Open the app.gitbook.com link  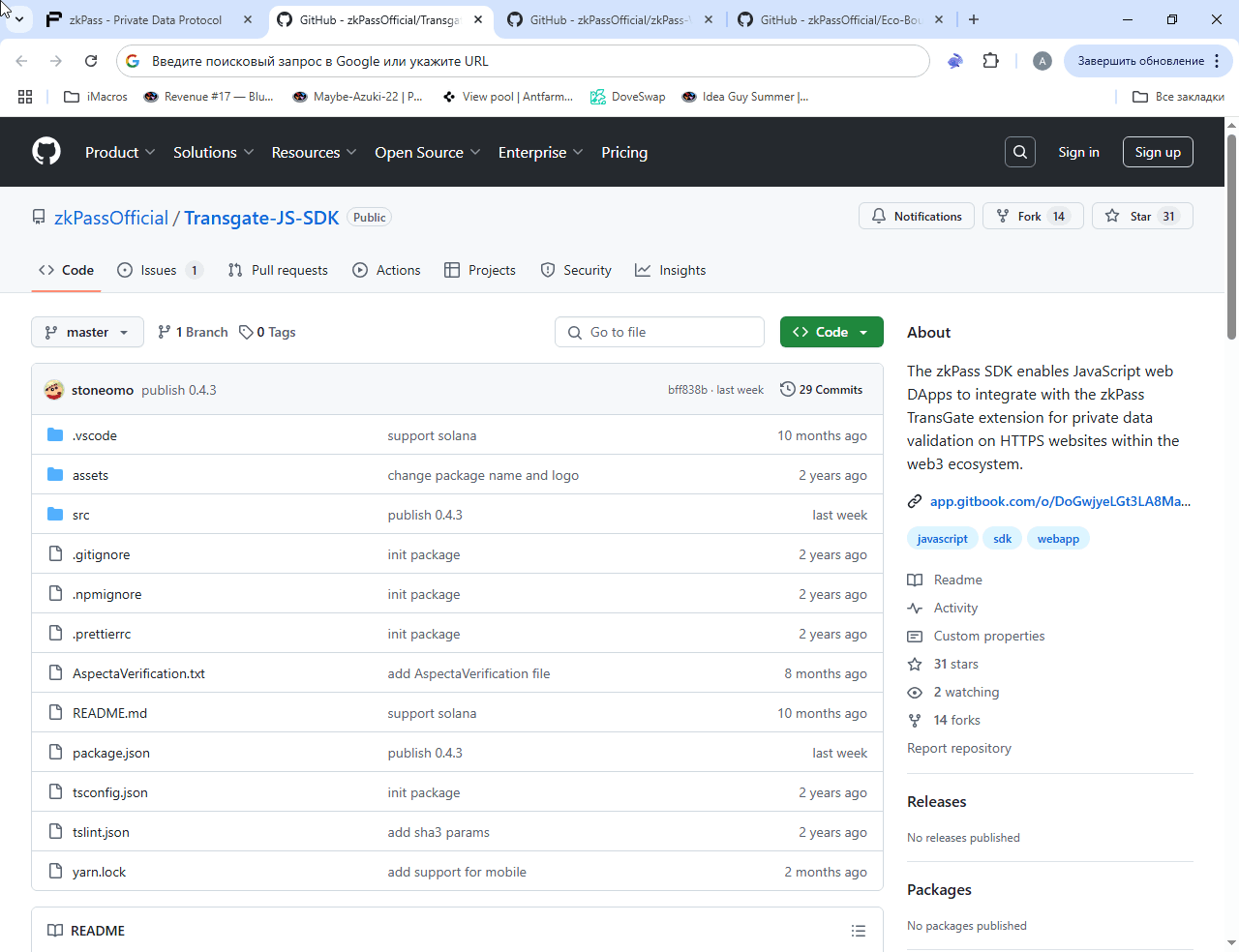pyautogui.click(x=1060, y=501)
